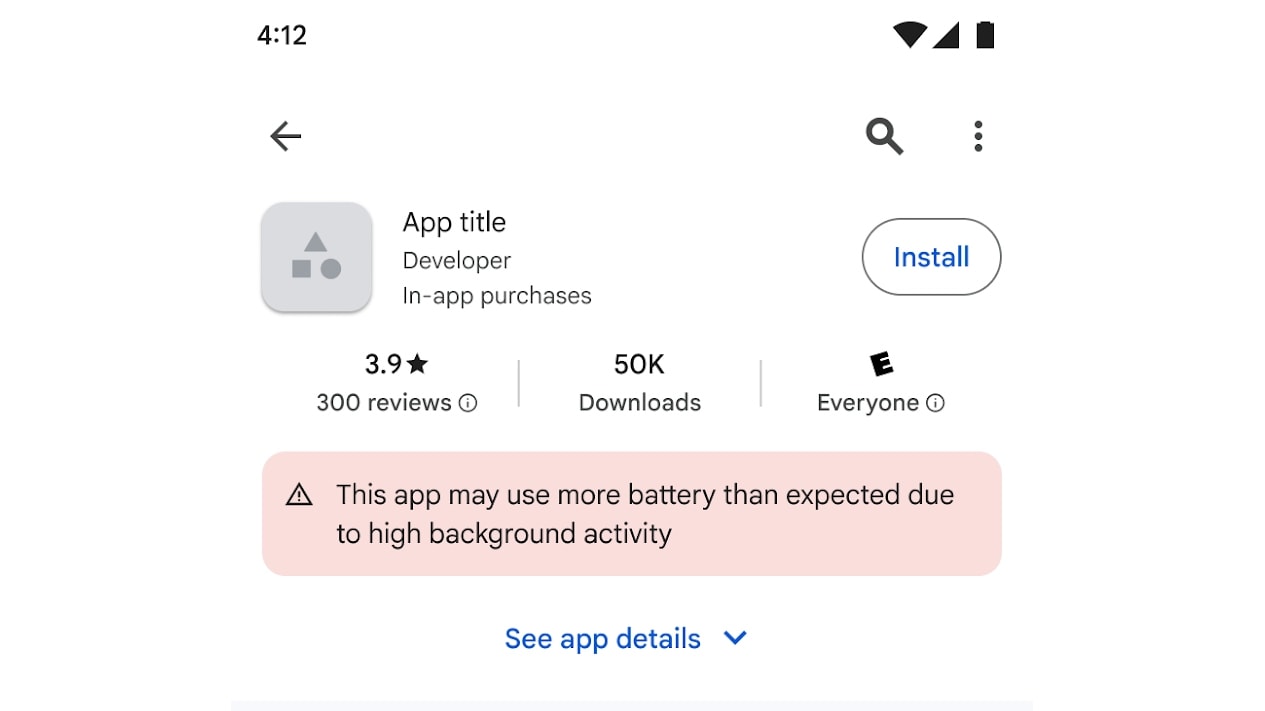
Task: Expand the See app details section
Action: [602, 638]
